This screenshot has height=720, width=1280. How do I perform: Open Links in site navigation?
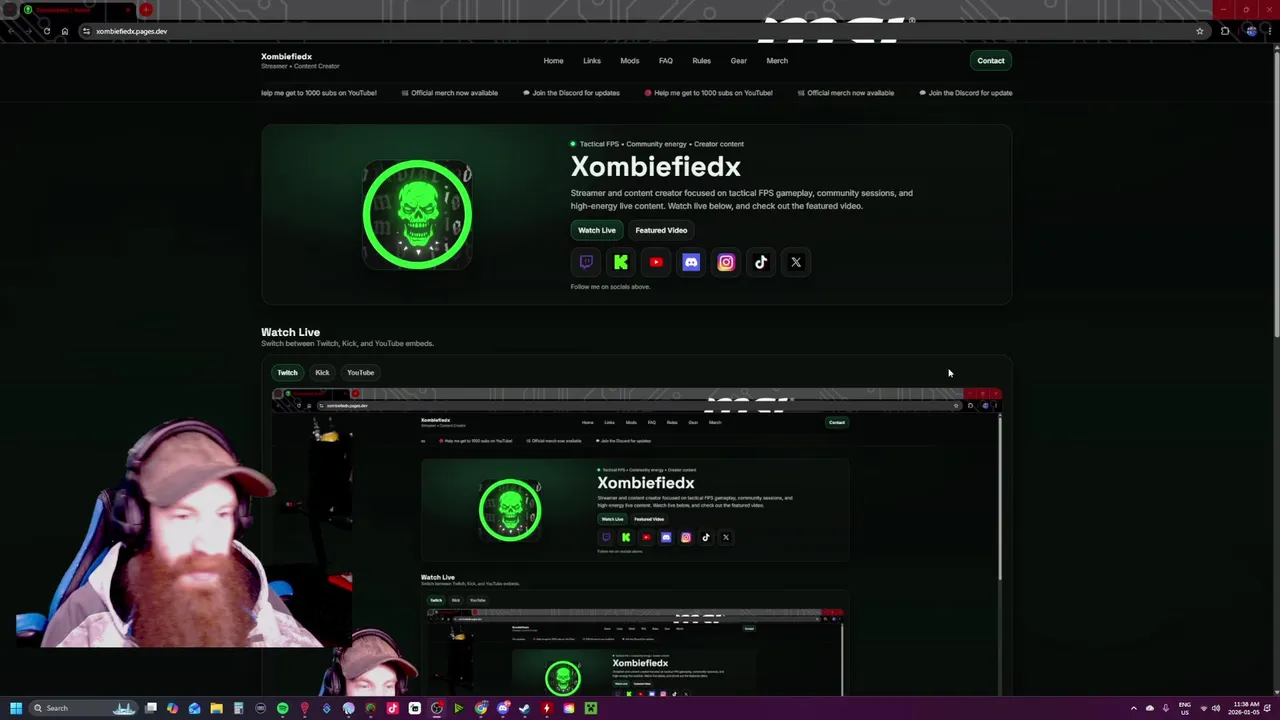[592, 60]
